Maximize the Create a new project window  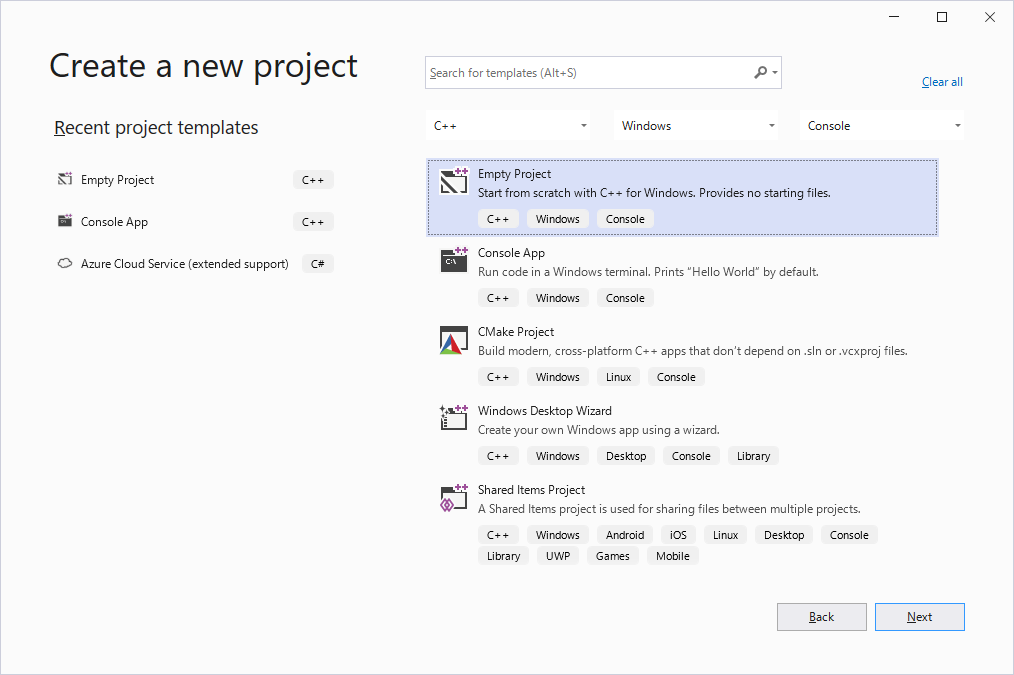(941, 17)
